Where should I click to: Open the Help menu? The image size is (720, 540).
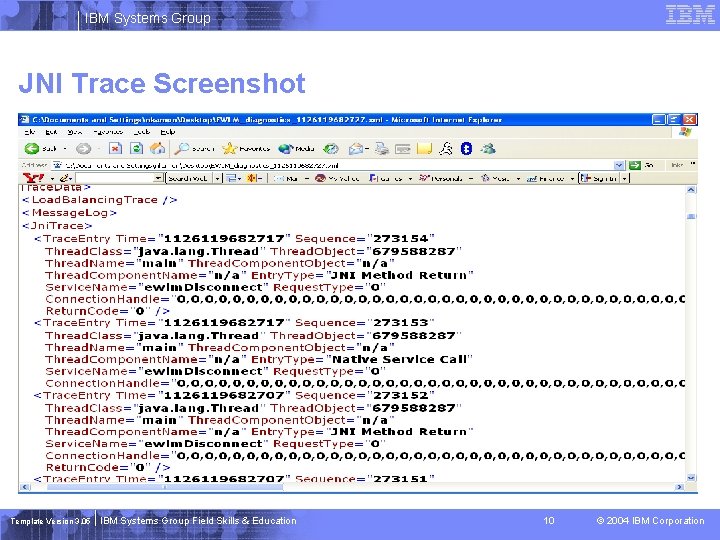pos(168,132)
